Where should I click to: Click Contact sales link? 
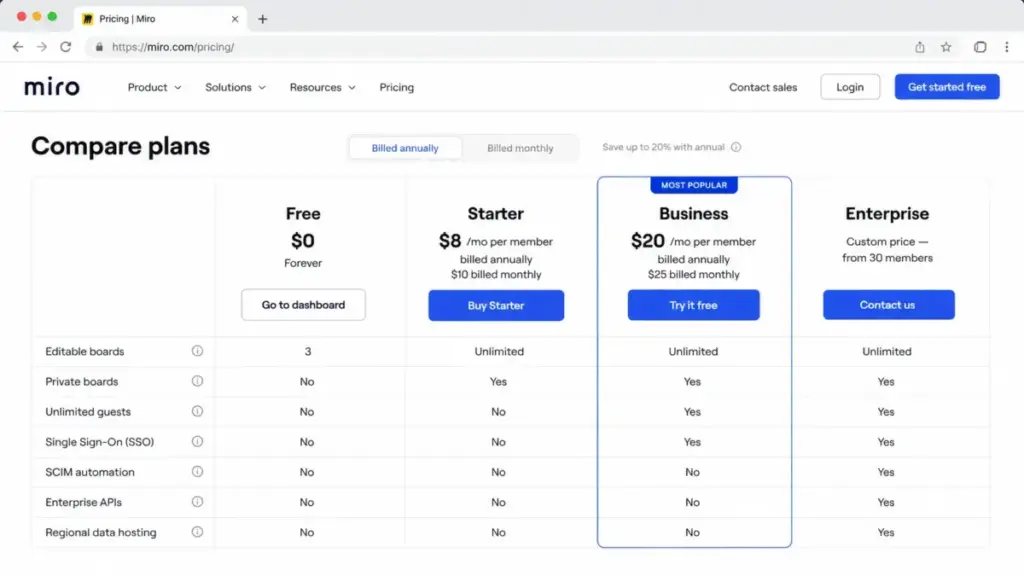[x=763, y=87]
